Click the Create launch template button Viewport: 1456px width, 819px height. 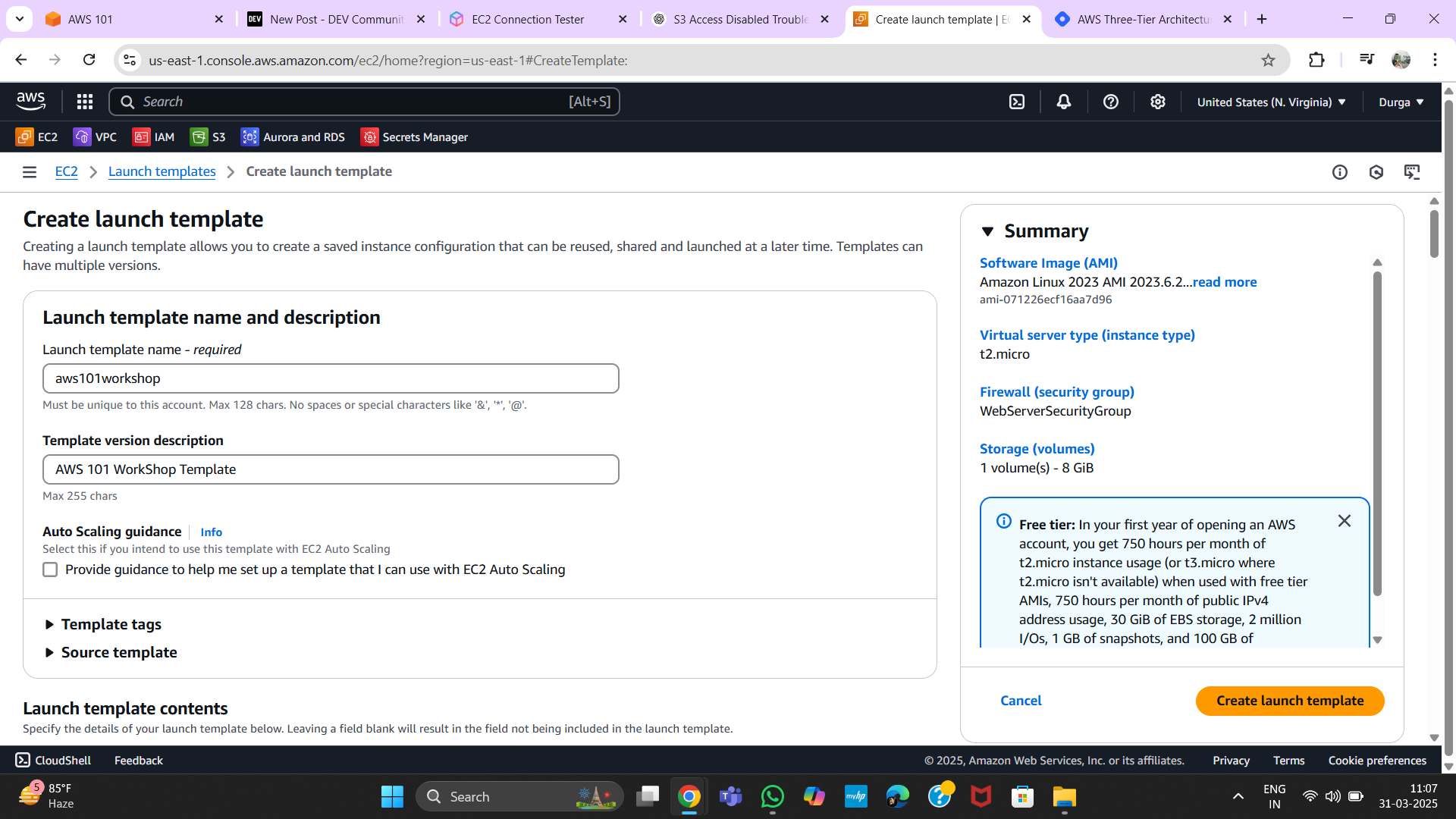tap(1290, 701)
